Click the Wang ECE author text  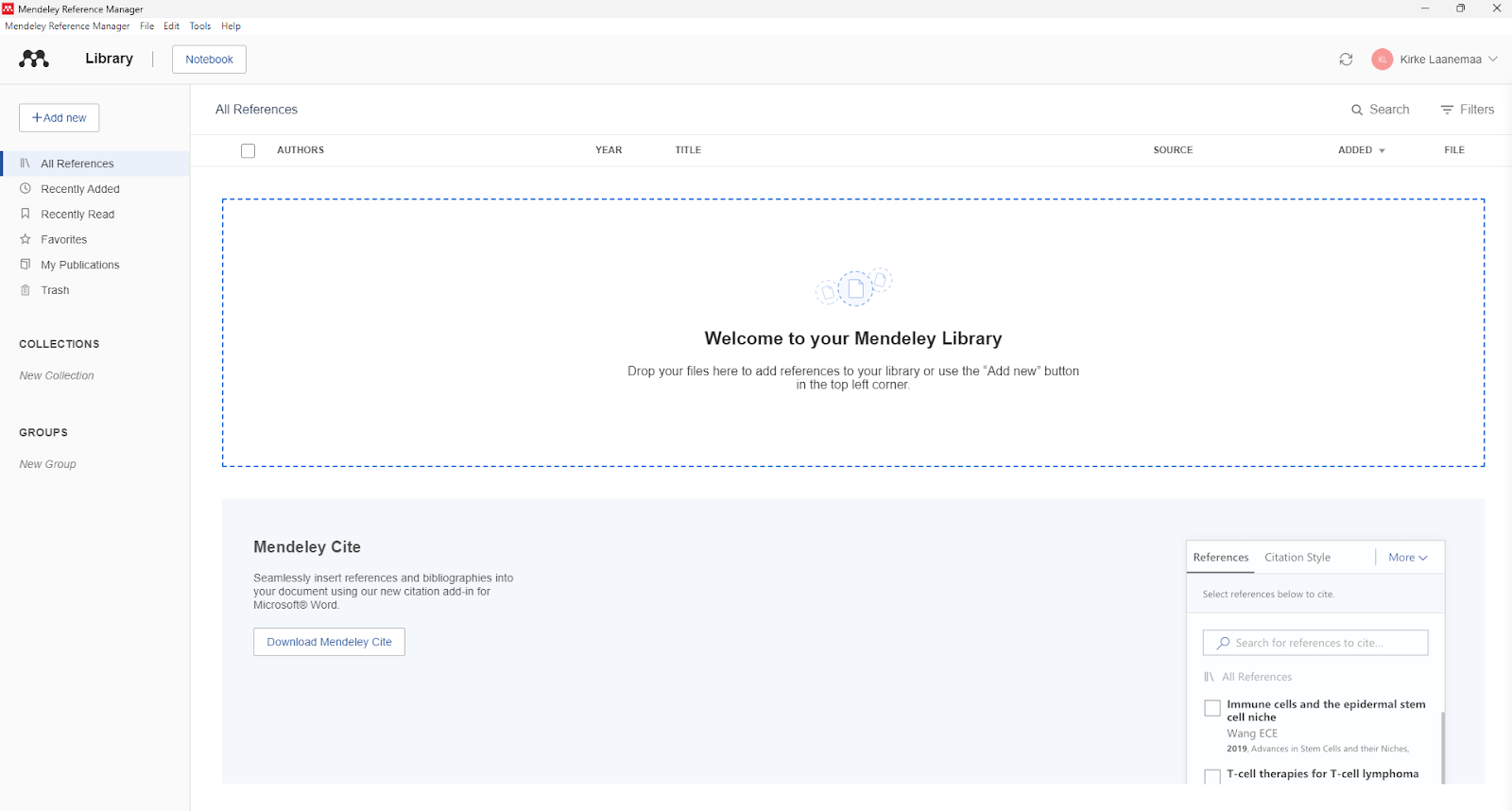[1252, 733]
